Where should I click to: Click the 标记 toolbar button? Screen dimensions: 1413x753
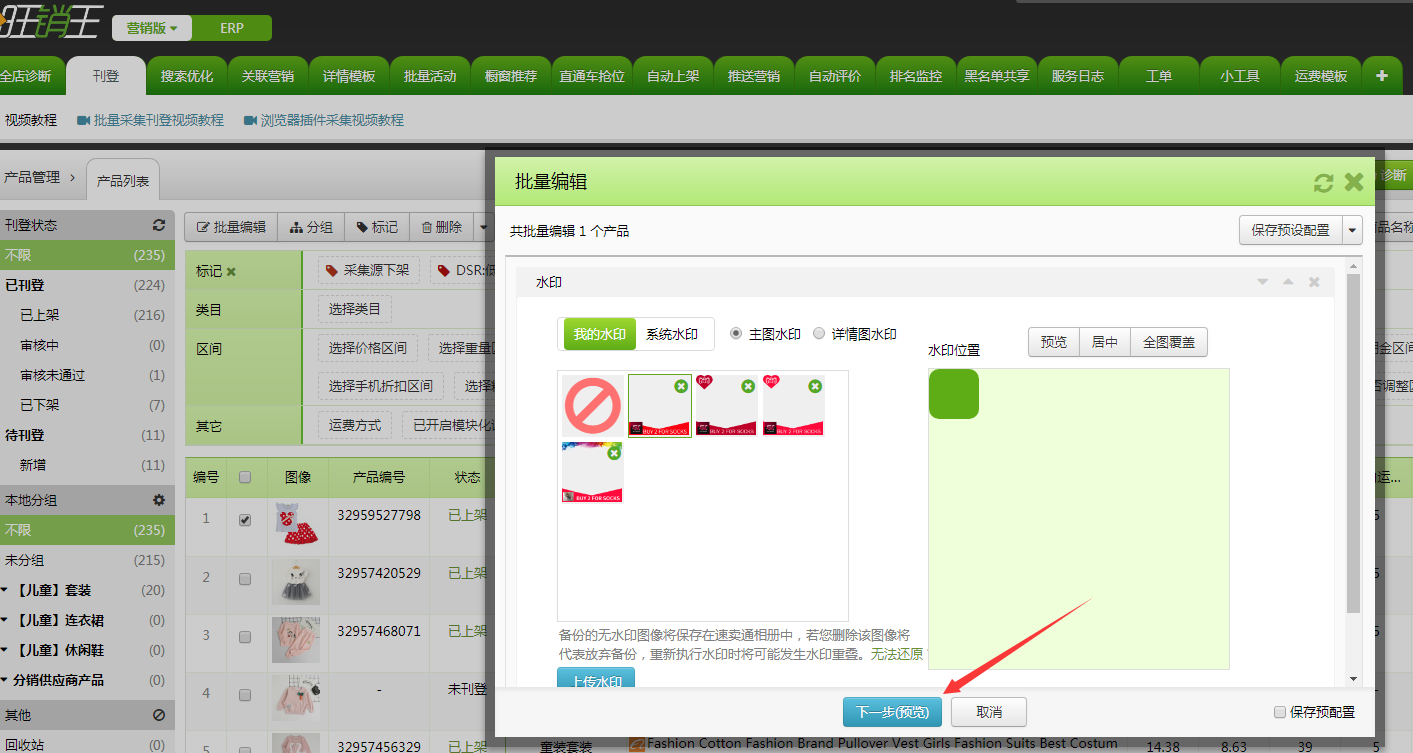377,227
